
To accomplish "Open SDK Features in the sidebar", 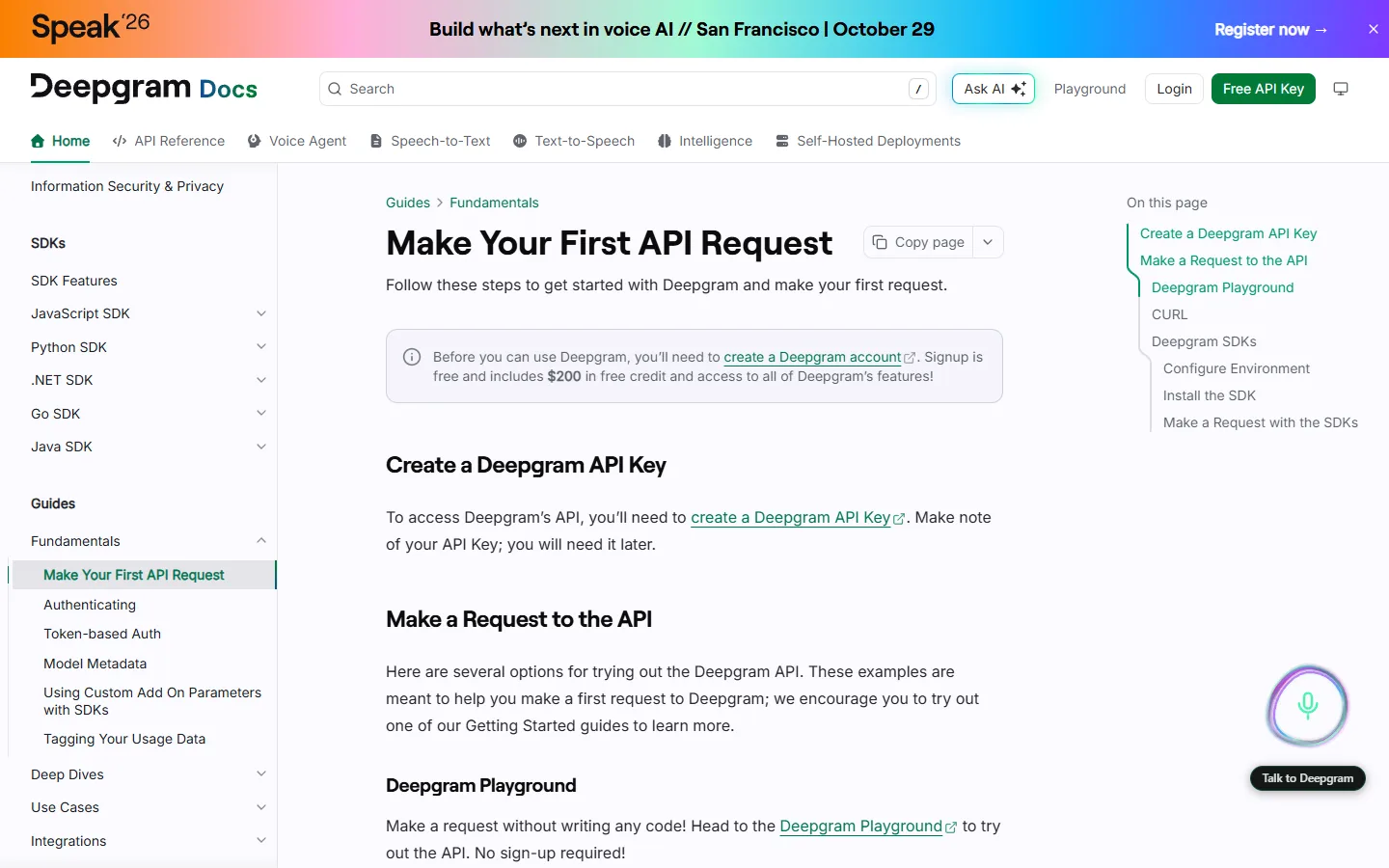I will tap(74, 281).
